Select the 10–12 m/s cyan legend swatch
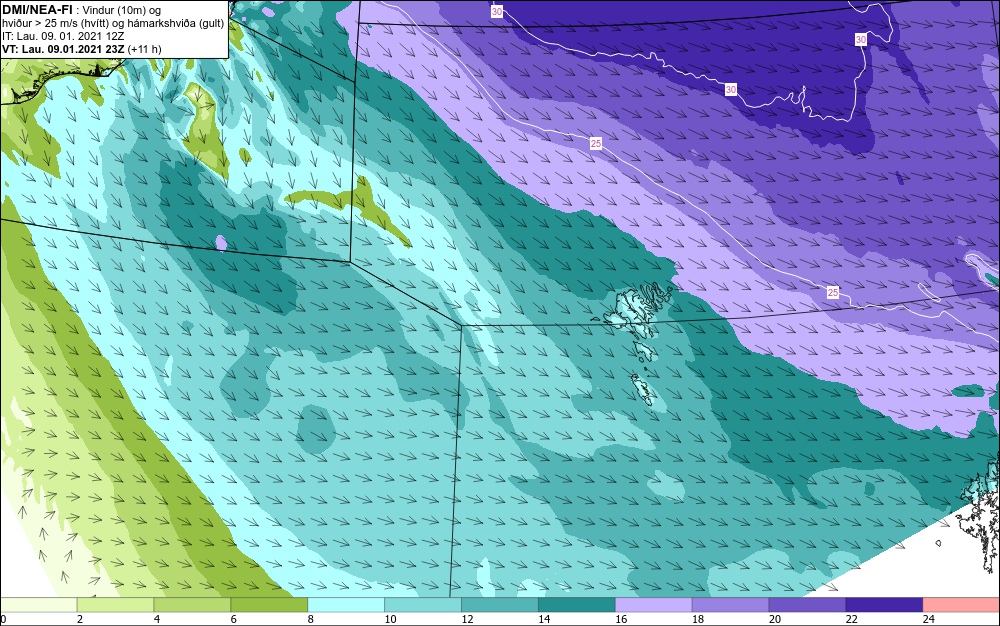1000x626 pixels. coord(423,605)
